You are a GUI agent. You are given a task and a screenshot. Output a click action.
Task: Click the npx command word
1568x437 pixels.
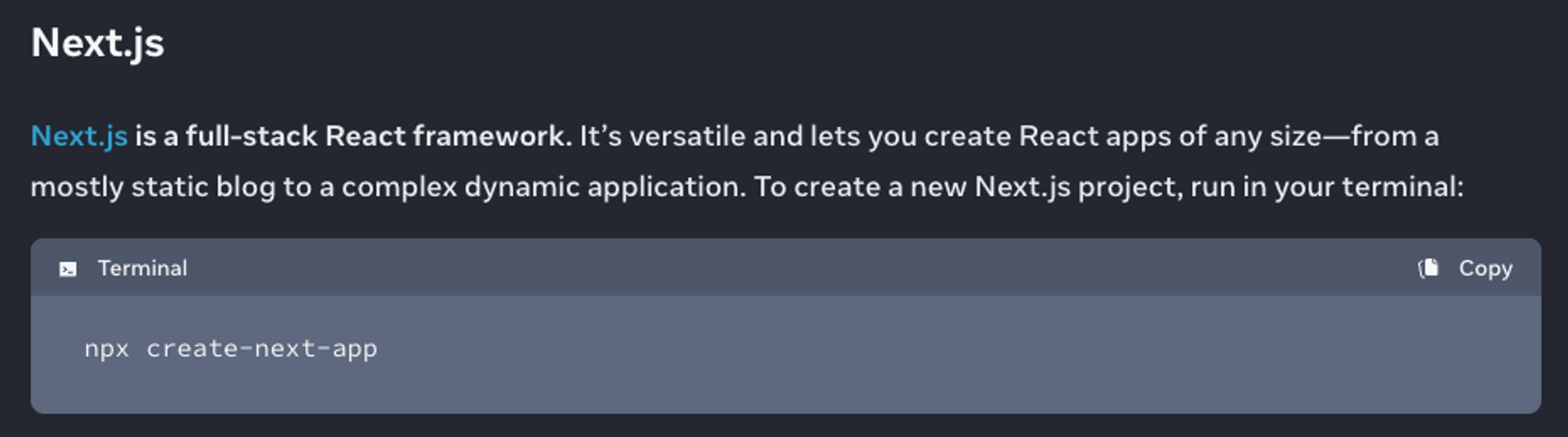(x=106, y=348)
